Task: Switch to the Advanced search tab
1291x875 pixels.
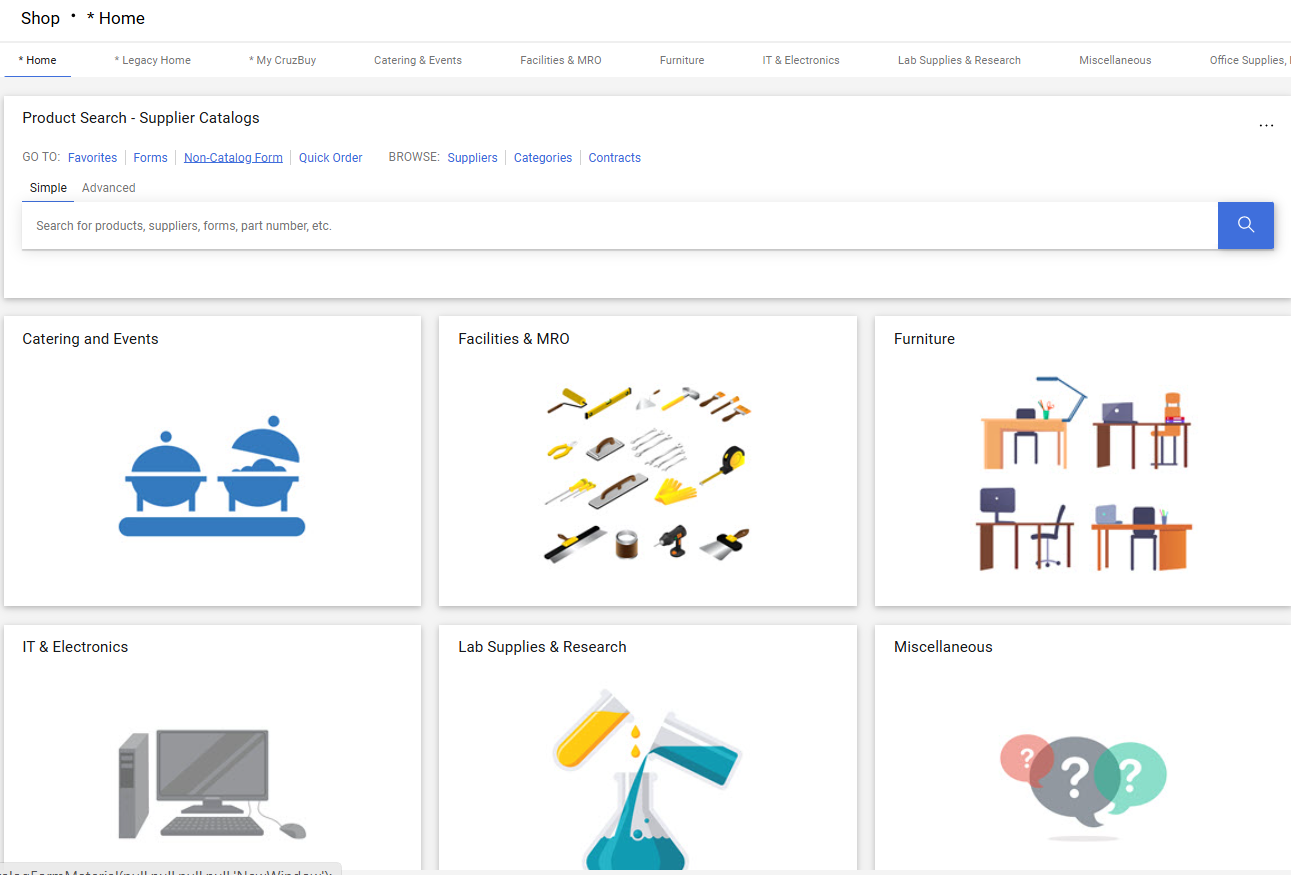Action: point(108,188)
